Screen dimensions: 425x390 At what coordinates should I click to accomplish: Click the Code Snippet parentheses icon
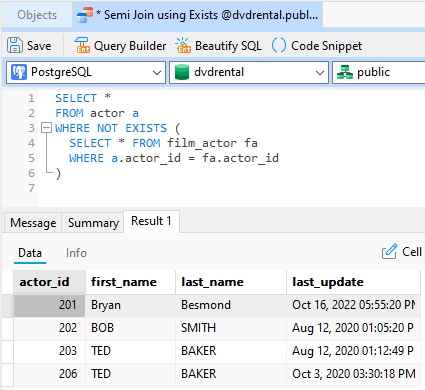(279, 45)
